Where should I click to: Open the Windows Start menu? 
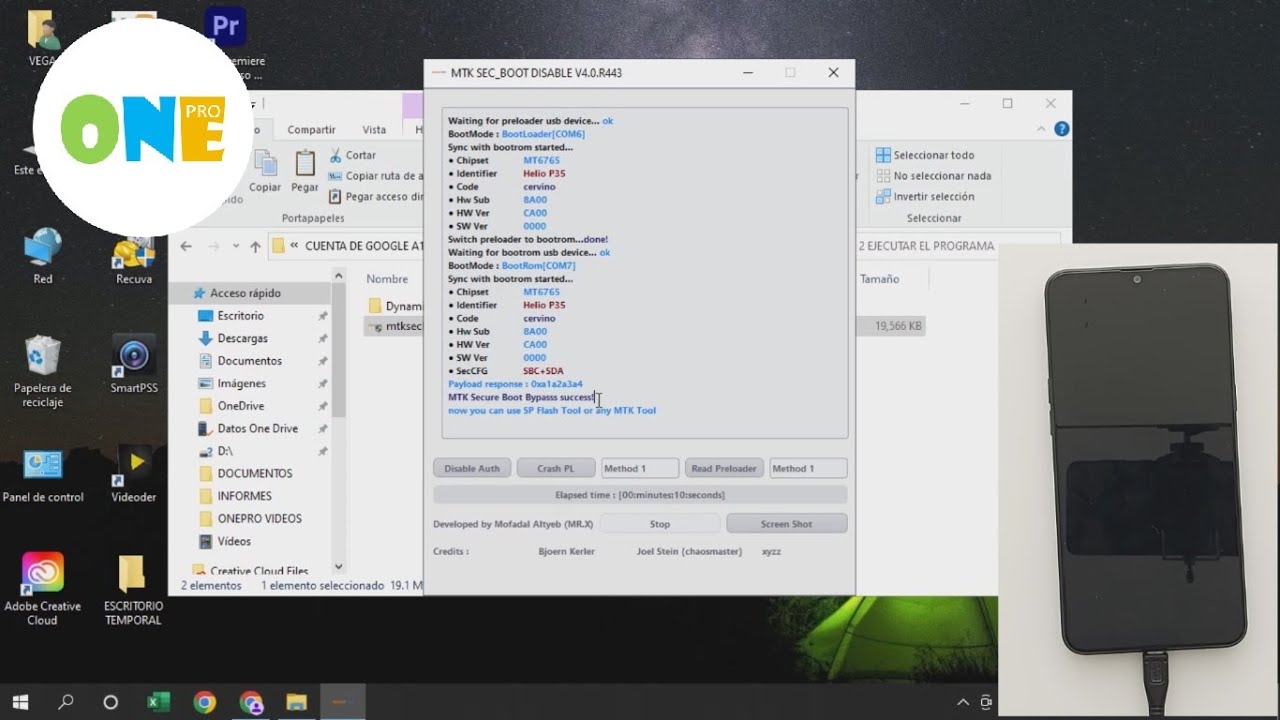pyautogui.click(x=20, y=702)
